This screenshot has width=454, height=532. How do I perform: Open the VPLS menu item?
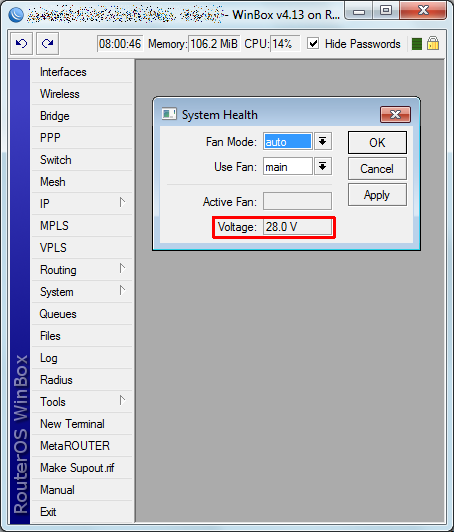pyautogui.click(x=82, y=248)
